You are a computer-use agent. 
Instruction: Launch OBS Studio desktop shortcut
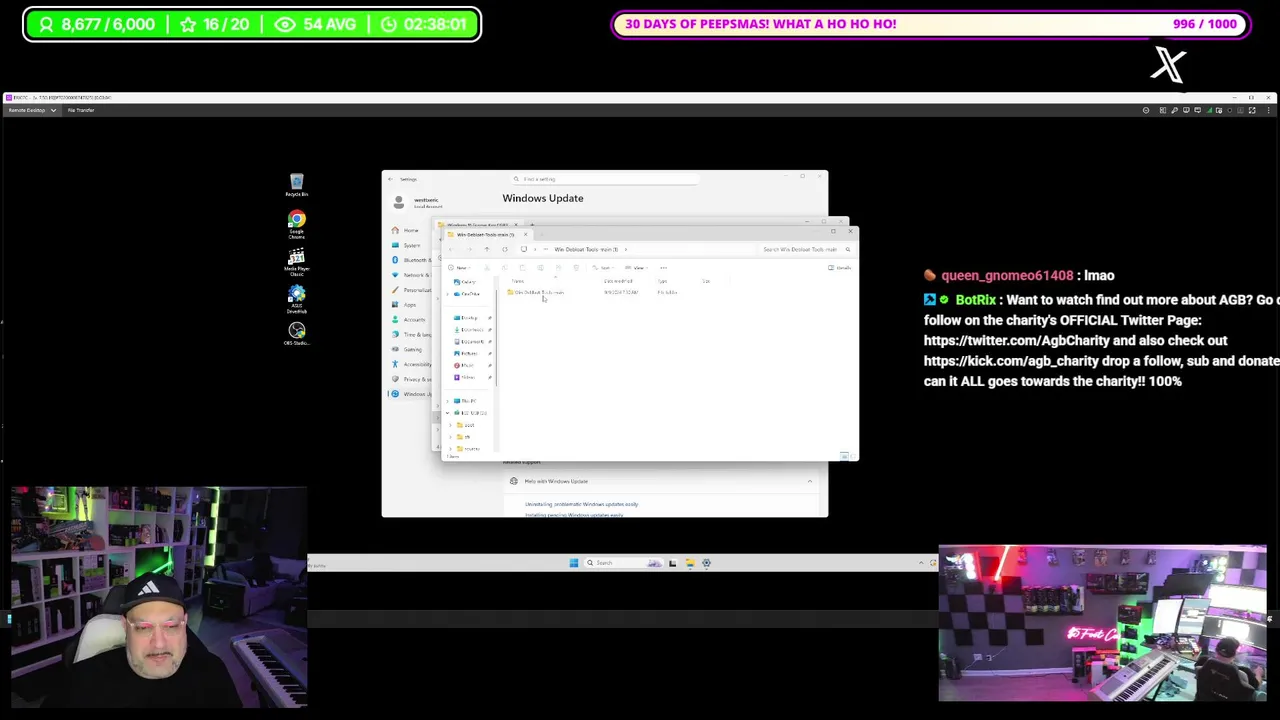point(296,334)
